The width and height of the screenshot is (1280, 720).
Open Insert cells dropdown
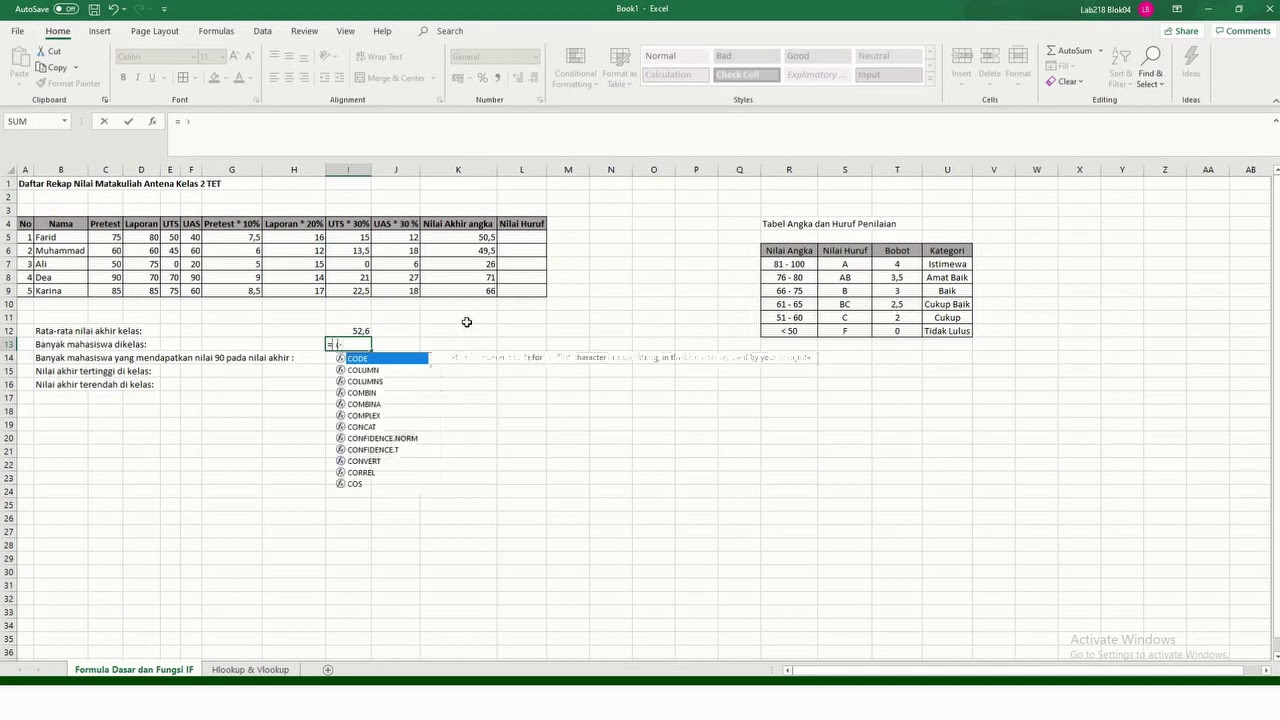(x=961, y=66)
